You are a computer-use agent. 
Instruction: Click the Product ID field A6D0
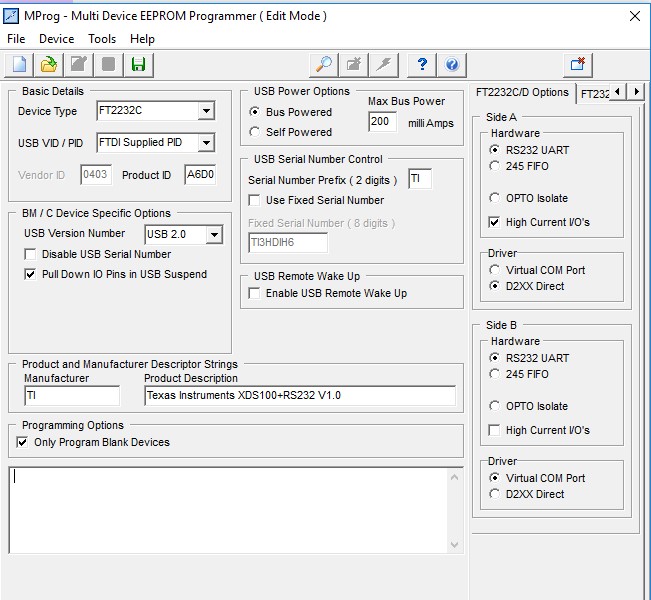click(x=200, y=175)
